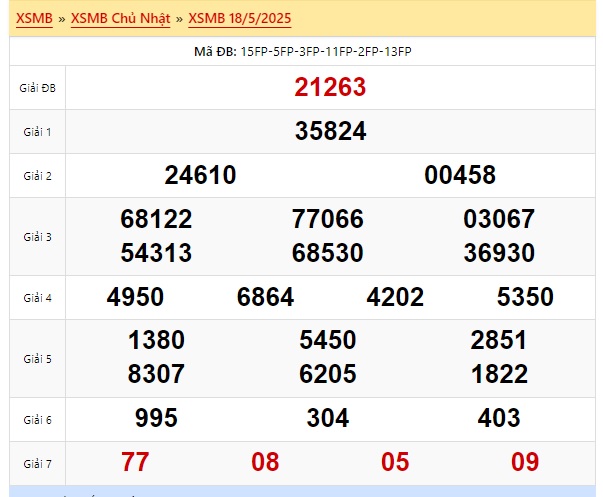Select the Giải 6 number 995

(156, 418)
